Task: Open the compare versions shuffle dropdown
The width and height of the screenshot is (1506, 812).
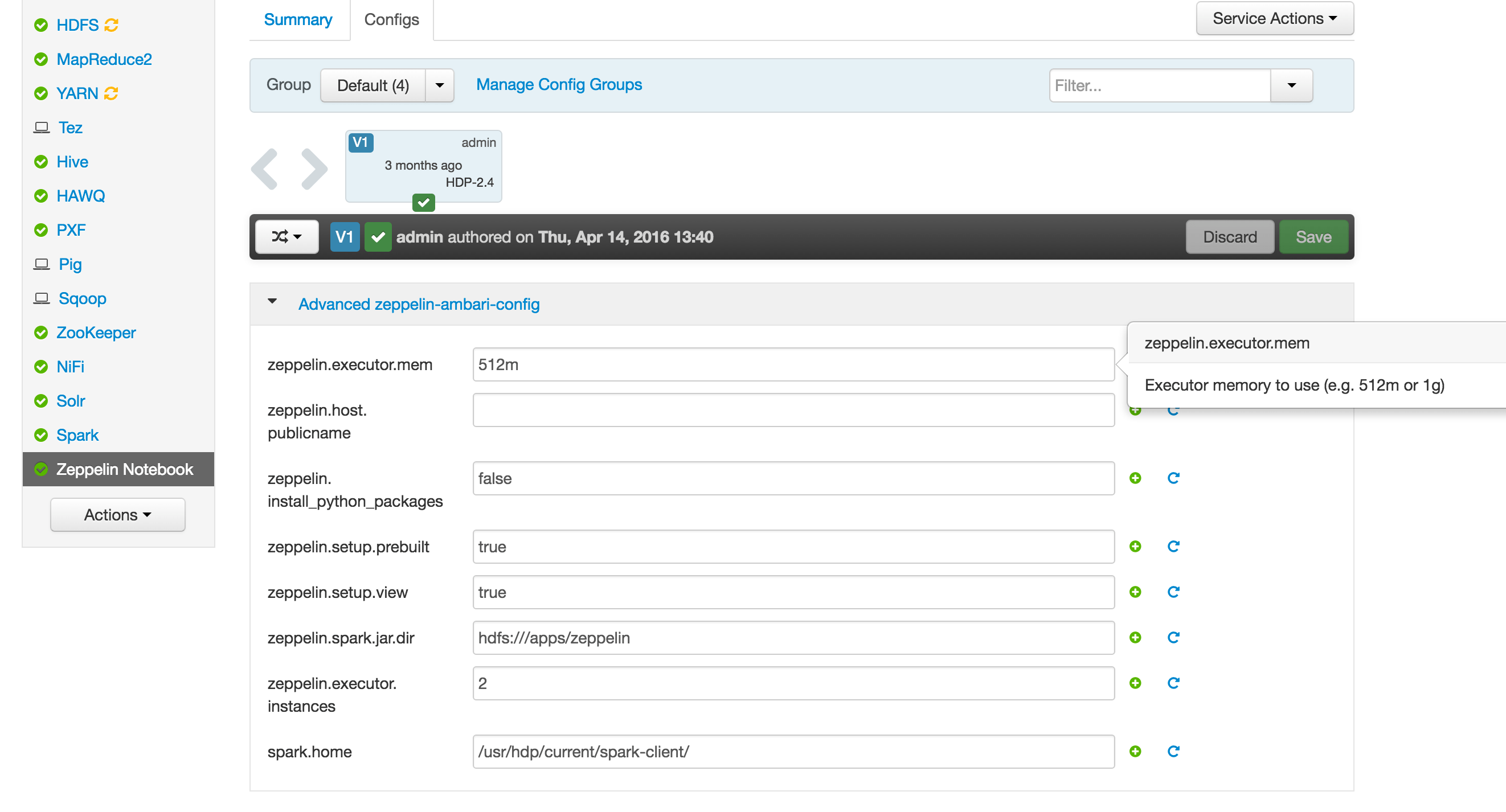Action: click(287, 237)
